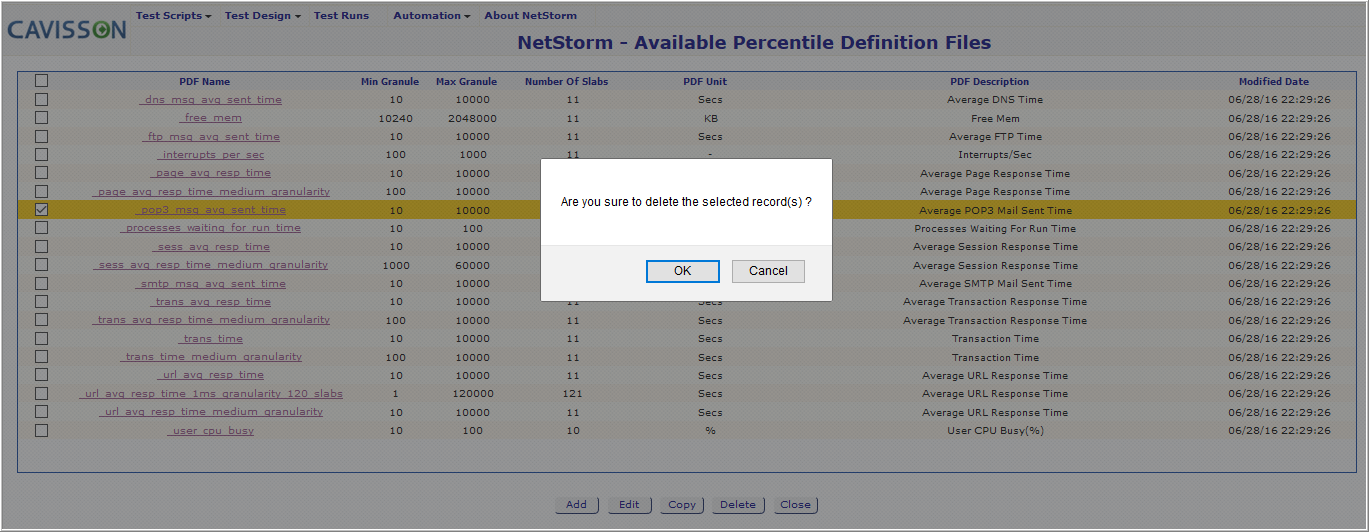The width and height of the screenshot is (1369, 532).
Task: Select the 120000 Max Granule value
Action: (472, 394)
